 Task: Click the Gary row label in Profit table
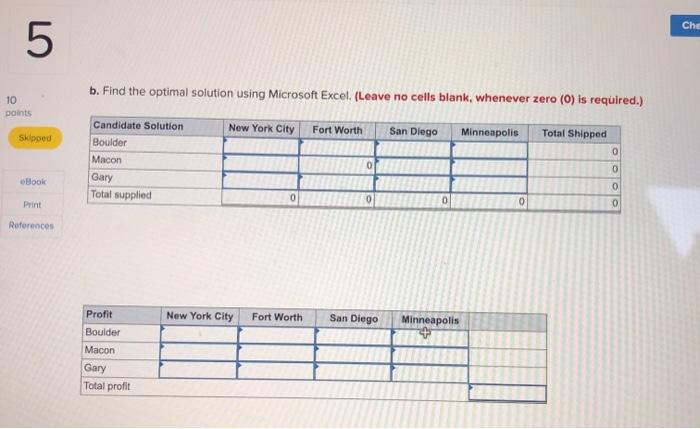pos(95,368)
